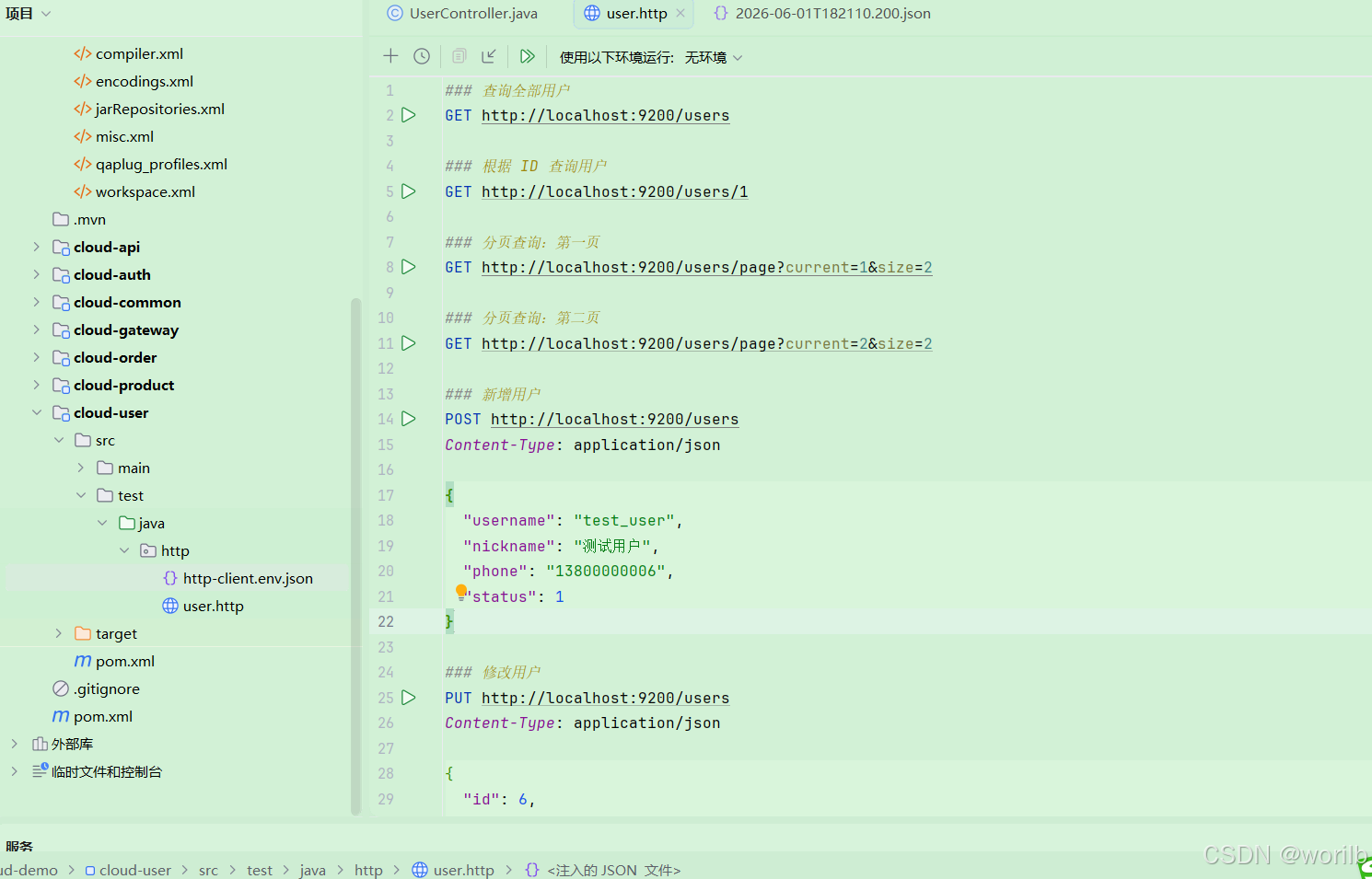
Task: Run the GET all users request on line 2
Action: click(409, 115)
